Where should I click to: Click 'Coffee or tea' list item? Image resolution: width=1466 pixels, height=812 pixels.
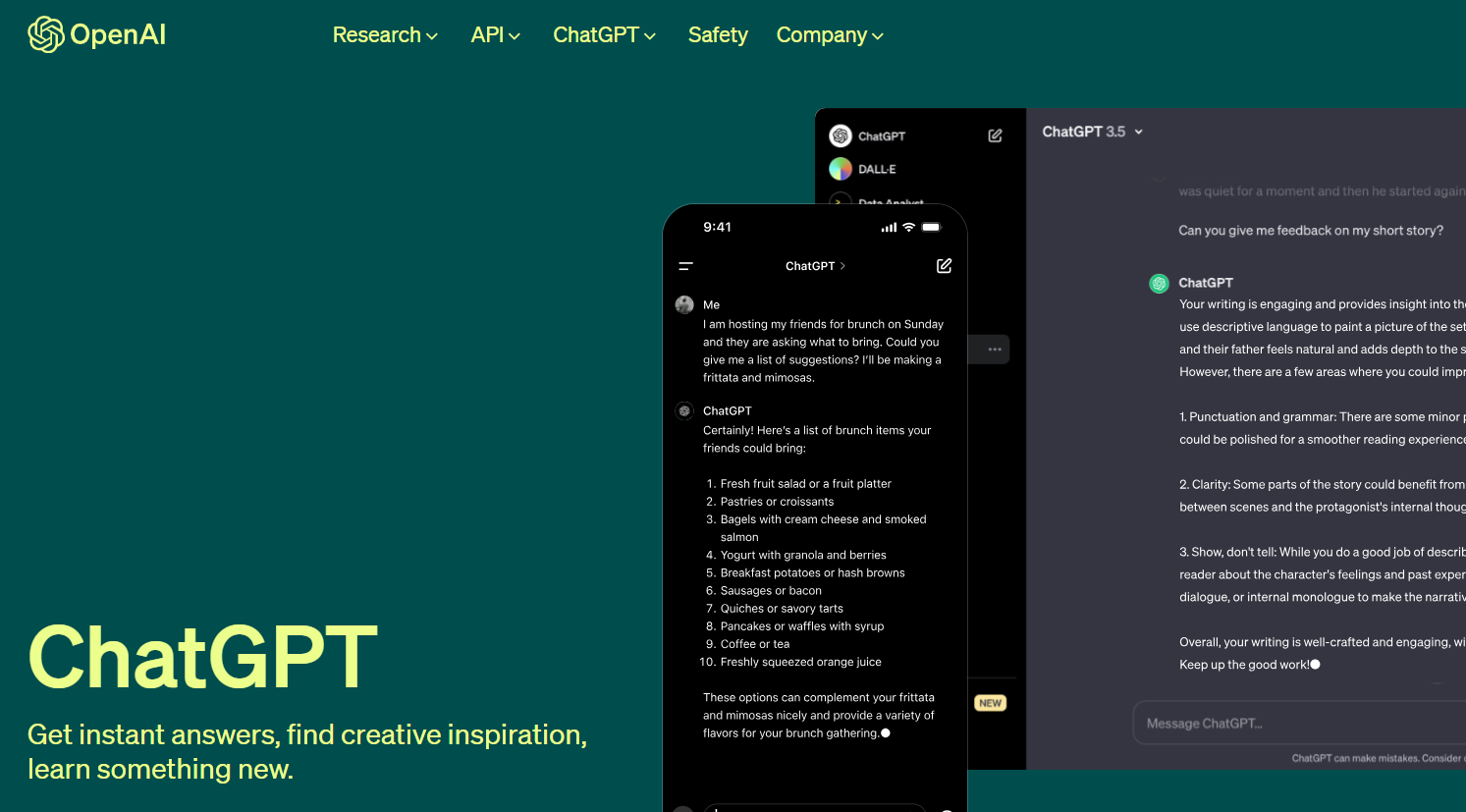click(x=754, y=644)
